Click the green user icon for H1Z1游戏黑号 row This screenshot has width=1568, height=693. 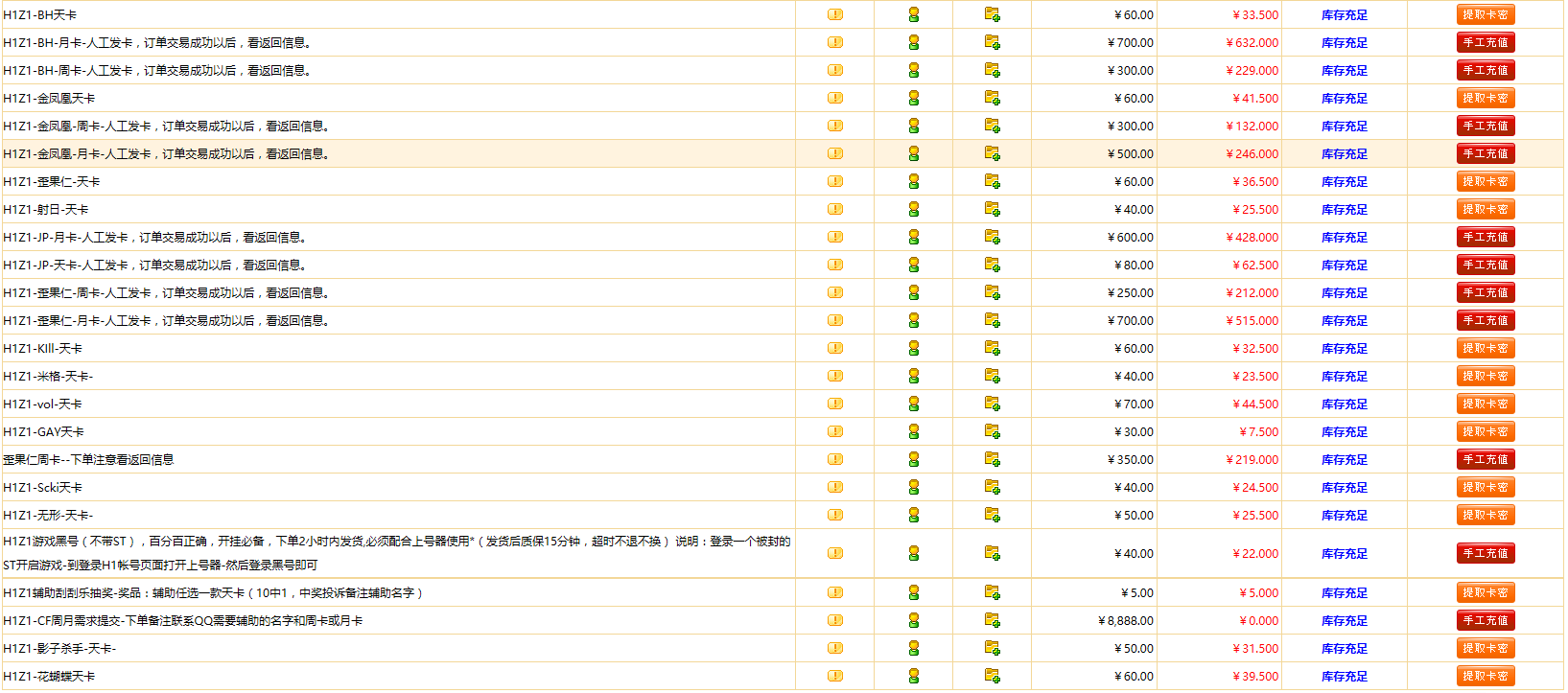pyautogui.click(x=914, y=553)
